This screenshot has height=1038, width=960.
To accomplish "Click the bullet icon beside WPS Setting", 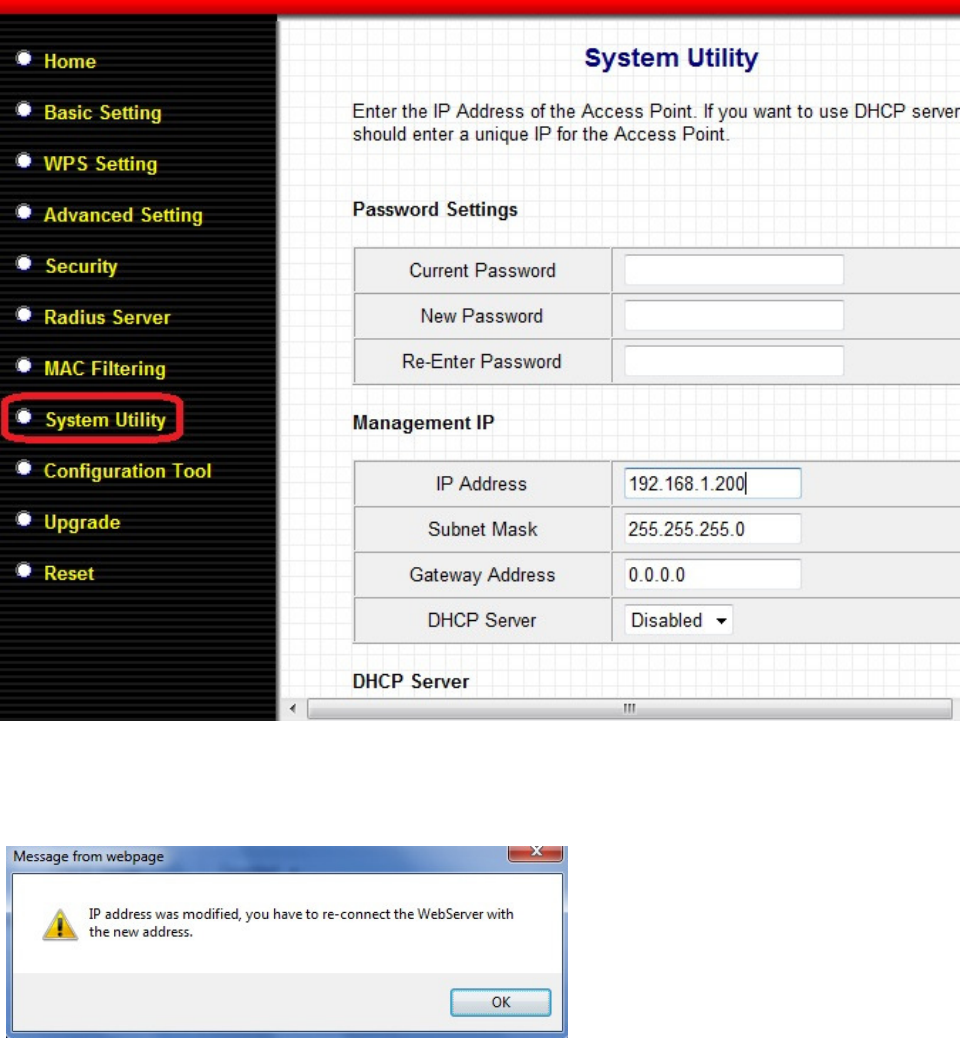I will tap(24, 161).
